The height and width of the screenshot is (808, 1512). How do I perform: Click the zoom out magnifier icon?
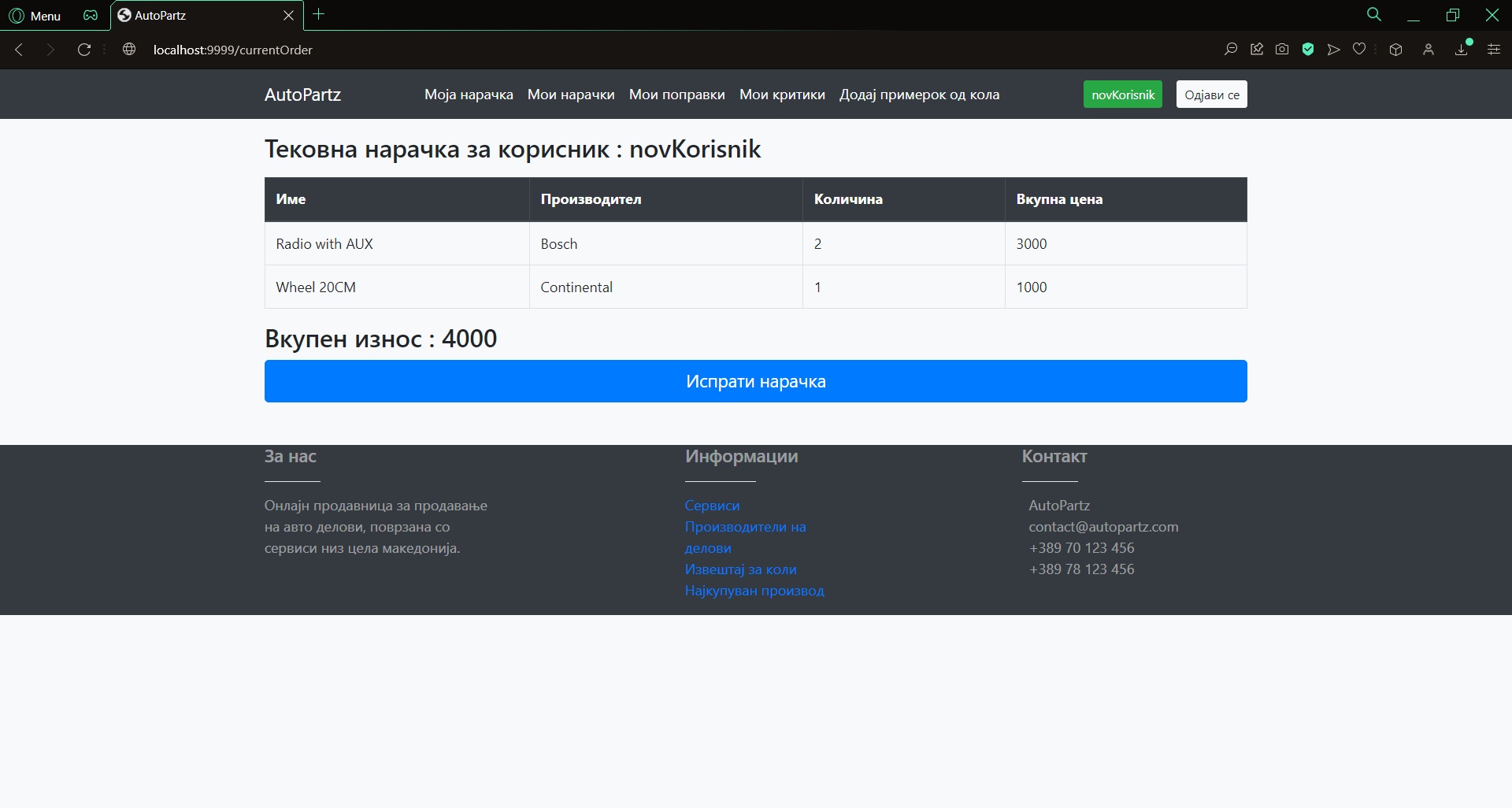coord(1231,50)
